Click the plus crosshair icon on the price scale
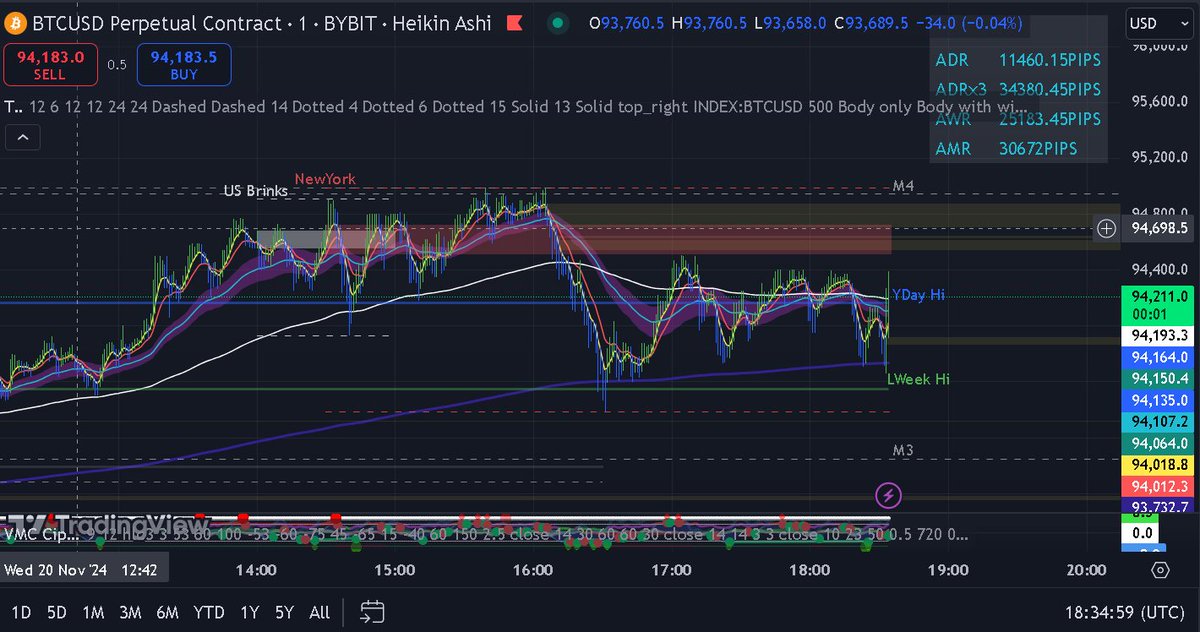The width and height of the screenshot is (1200, 632). pyautogui.click(x=1106, y=229)
